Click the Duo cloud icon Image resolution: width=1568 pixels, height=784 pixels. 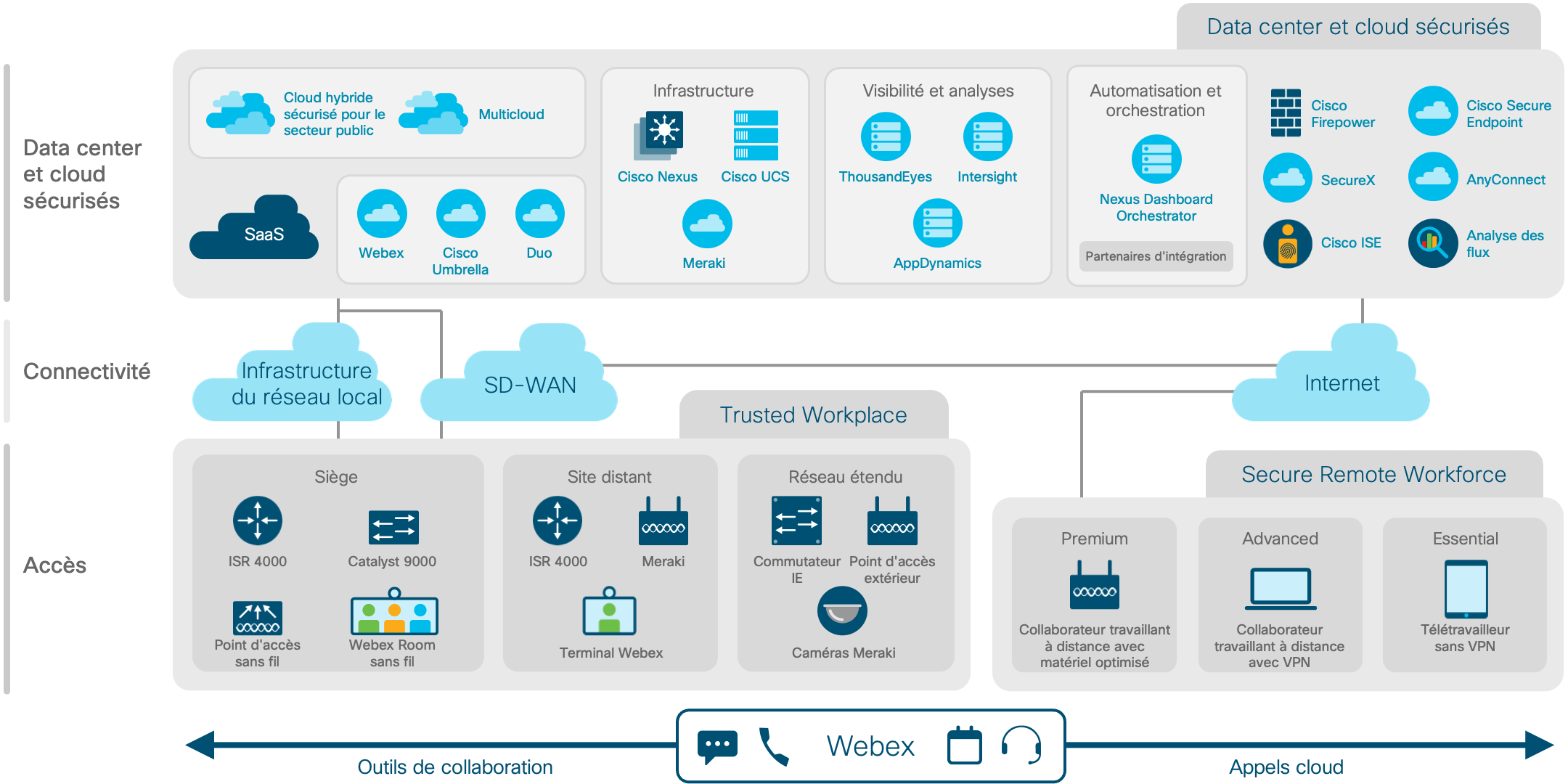(x=540, y=213)
